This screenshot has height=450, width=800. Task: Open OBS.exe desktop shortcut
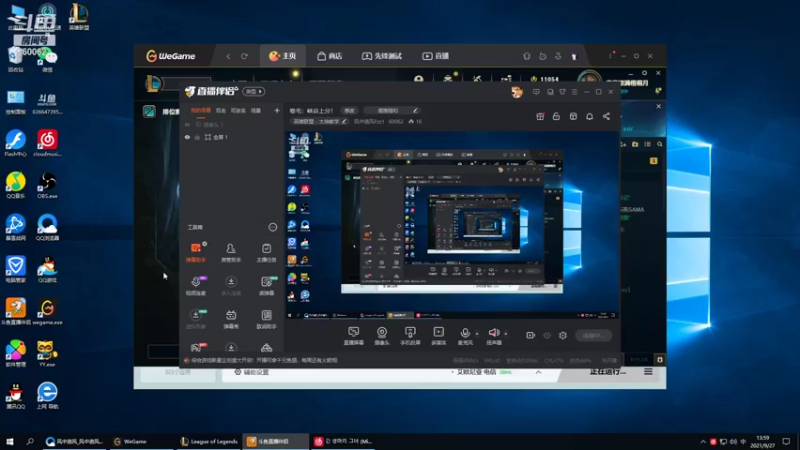(x=47, y=186)
